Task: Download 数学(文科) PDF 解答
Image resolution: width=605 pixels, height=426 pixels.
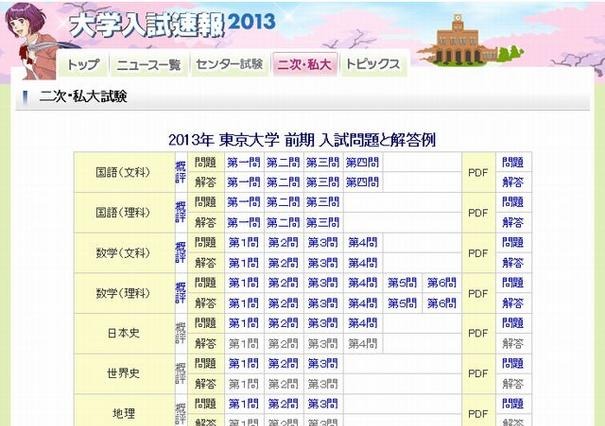Action: (513, 263)
